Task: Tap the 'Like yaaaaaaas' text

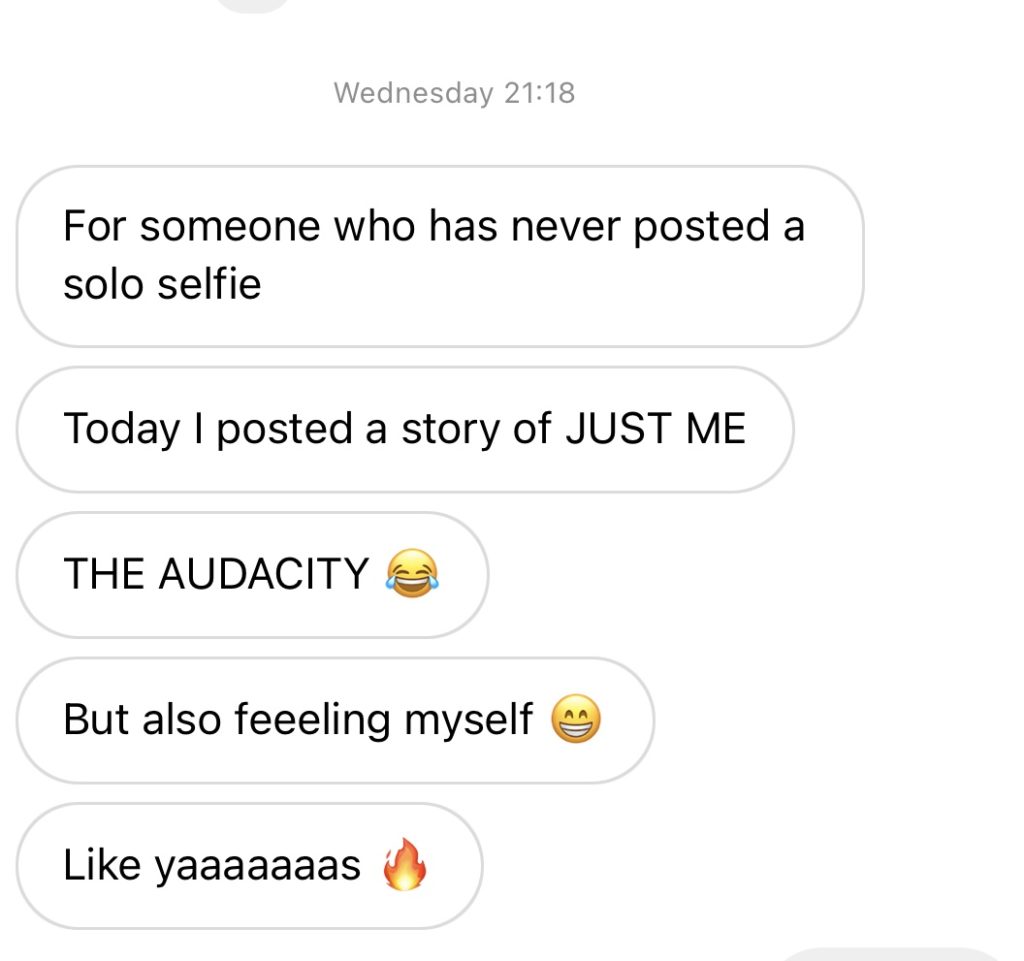Action: pos(212,865)
